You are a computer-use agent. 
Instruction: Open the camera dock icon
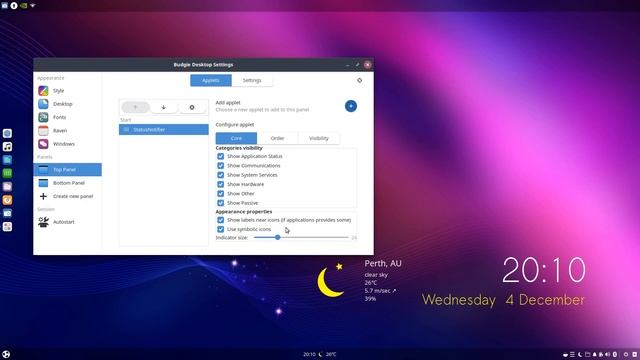[7, 213]
